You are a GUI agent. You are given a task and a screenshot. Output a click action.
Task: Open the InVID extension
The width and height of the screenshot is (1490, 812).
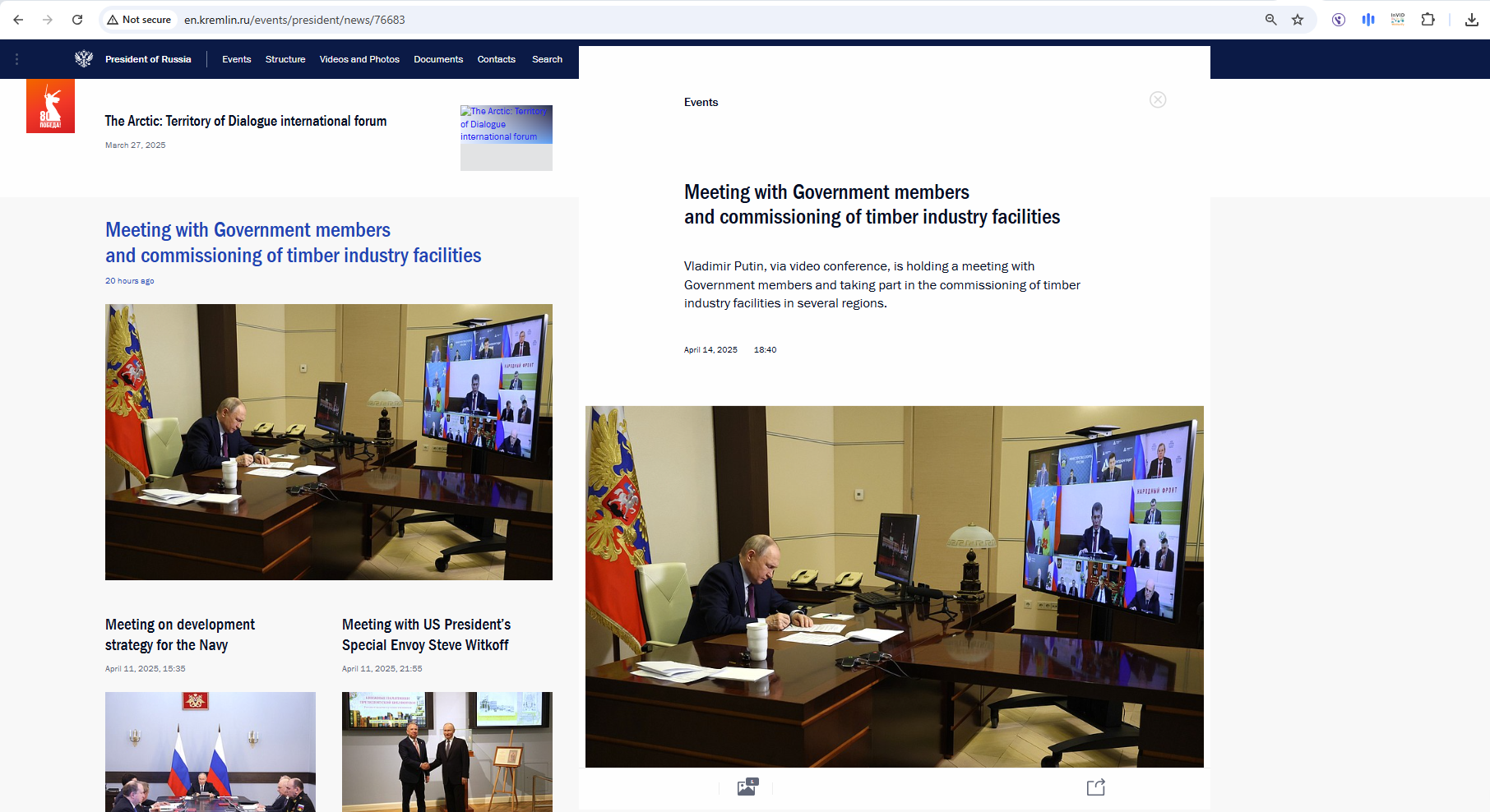1397,20
